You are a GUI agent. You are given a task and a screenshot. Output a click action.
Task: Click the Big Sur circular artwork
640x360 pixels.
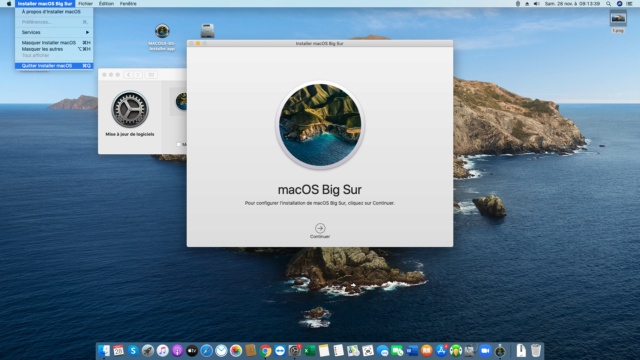[x=320, y=124]
